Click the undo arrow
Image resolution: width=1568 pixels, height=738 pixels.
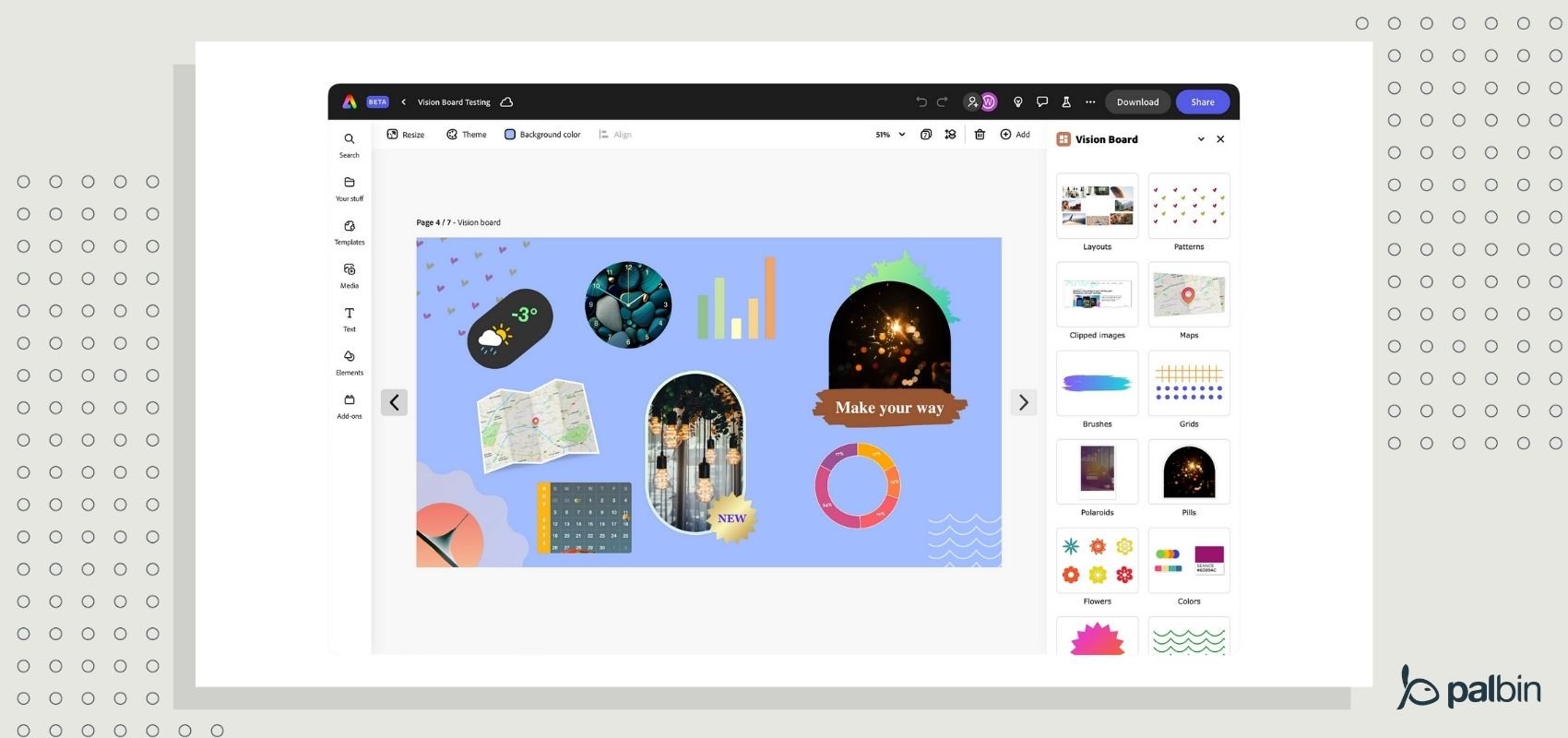click(921, 102)
